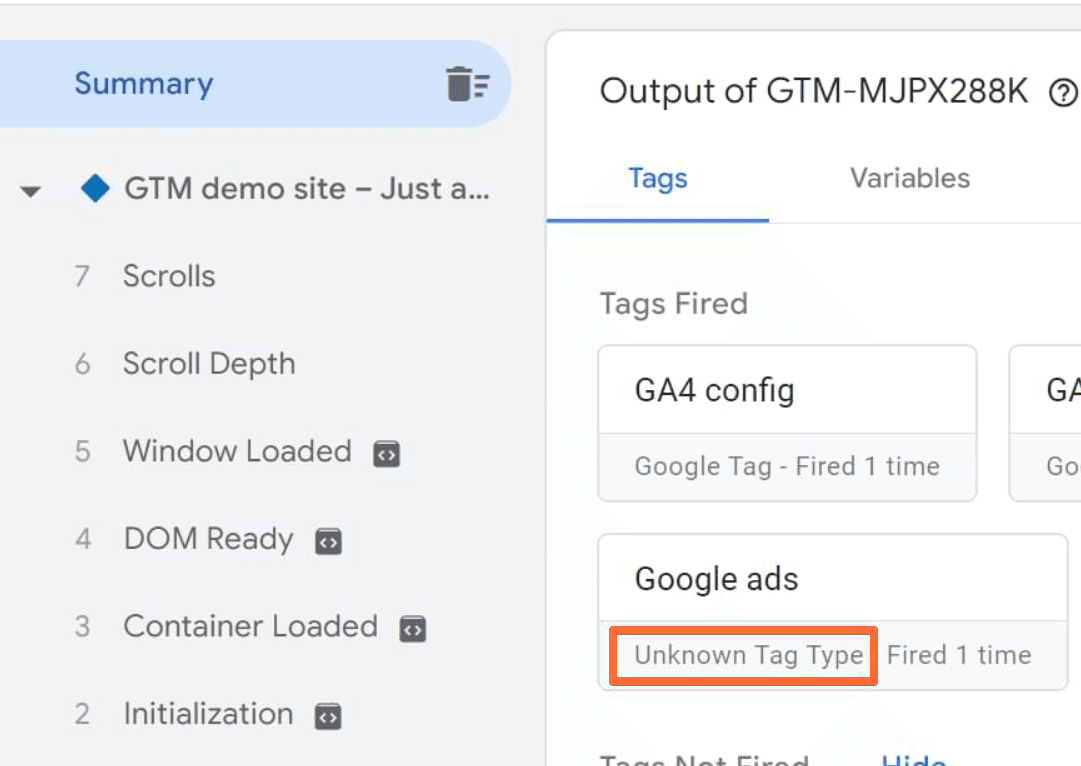
Task: Open the Container Loaded event
Action: coord(250,627)
